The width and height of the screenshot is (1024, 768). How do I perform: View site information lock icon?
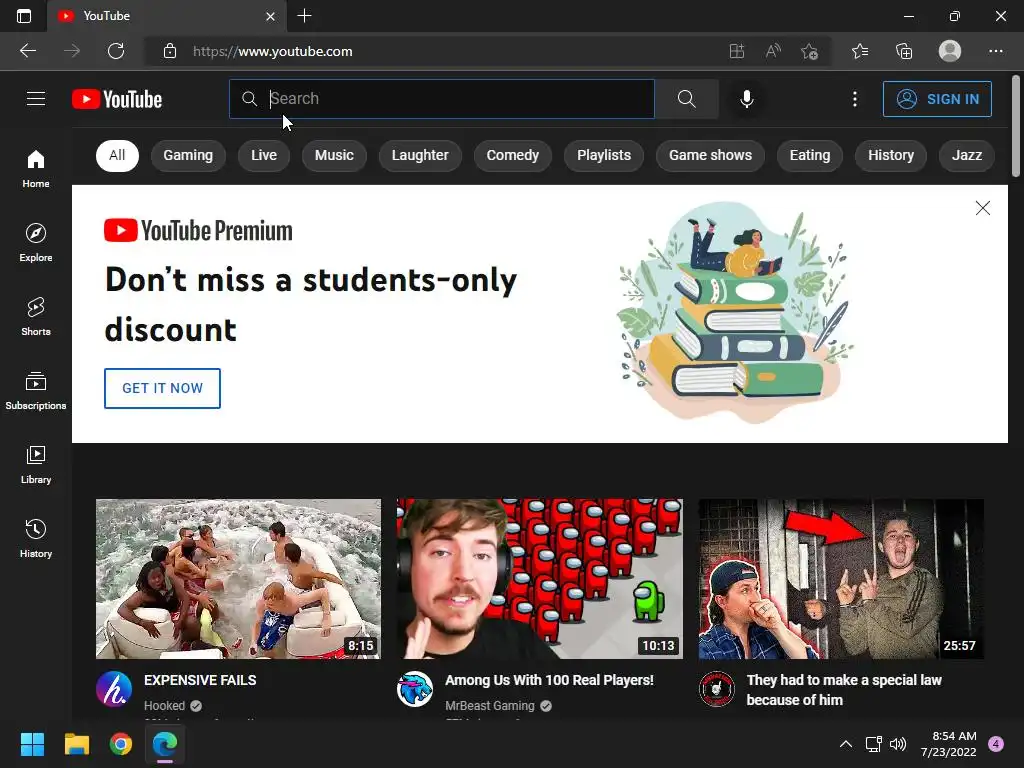coord(170,51)
